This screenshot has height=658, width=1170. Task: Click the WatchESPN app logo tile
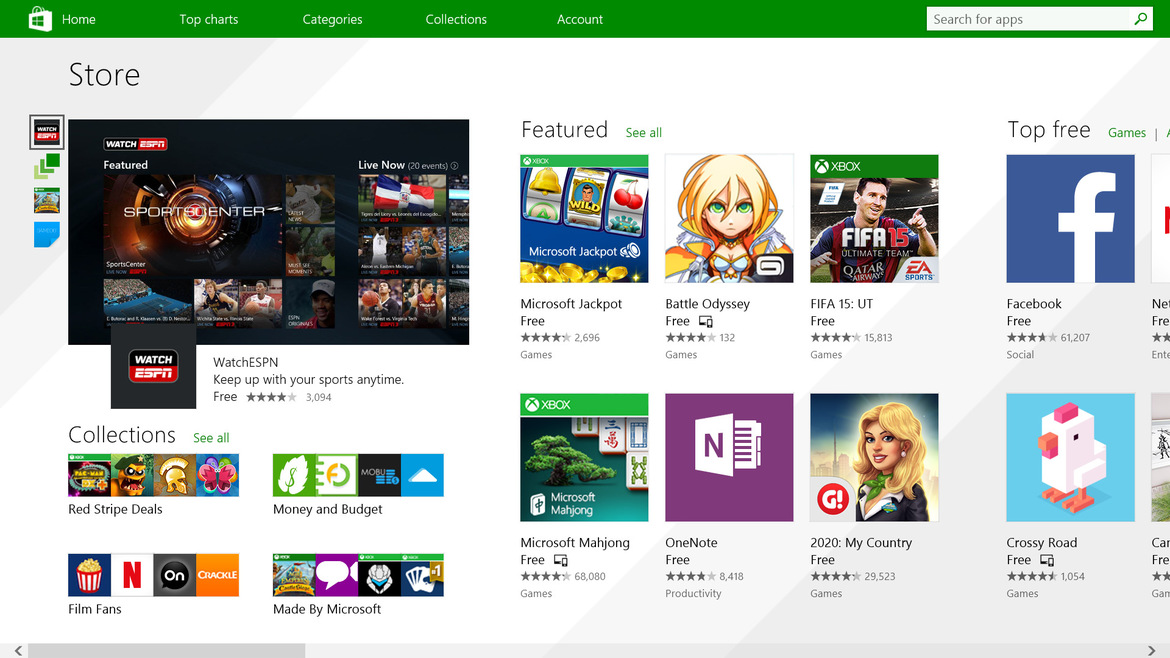tap(154, 367)
